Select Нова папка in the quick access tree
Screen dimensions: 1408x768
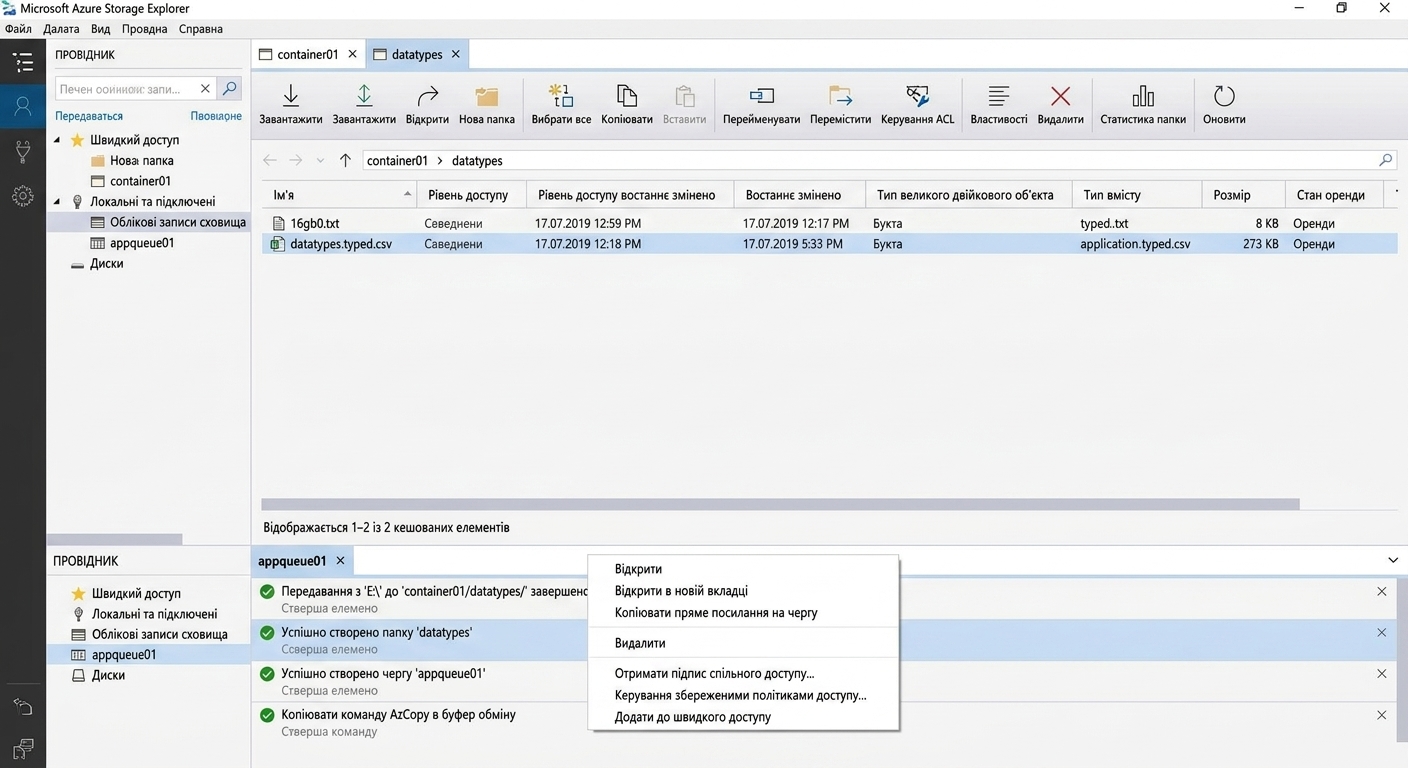pyautogui.click(x=141, y=160)
